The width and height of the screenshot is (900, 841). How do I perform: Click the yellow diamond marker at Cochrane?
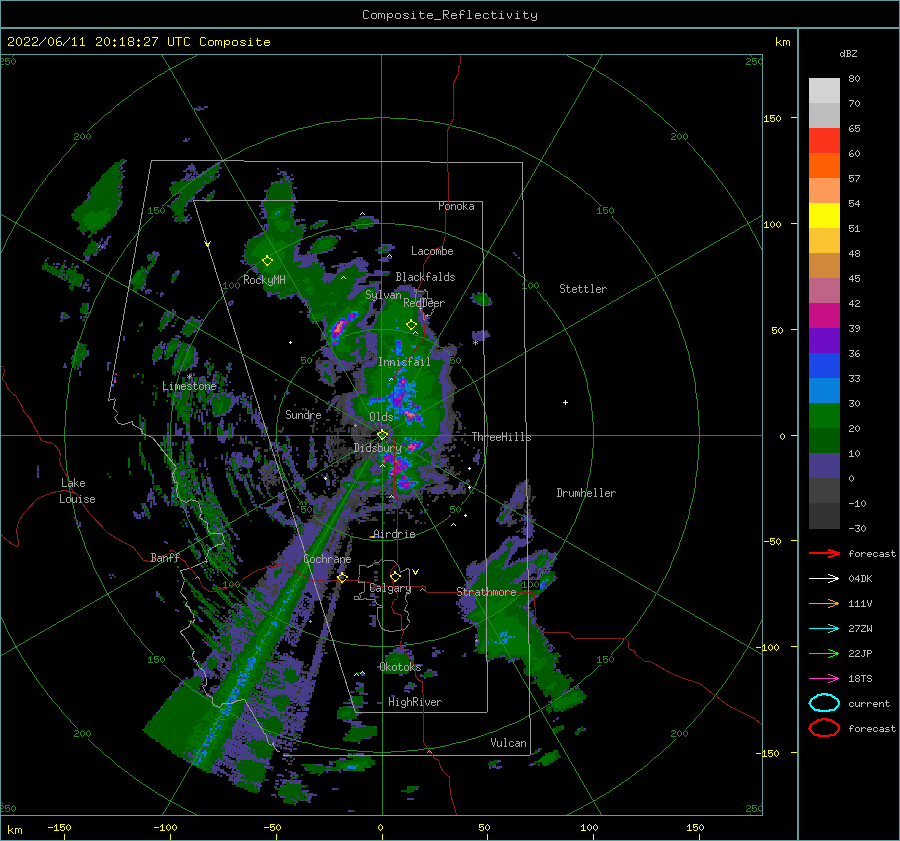click(x=342, y=577)
